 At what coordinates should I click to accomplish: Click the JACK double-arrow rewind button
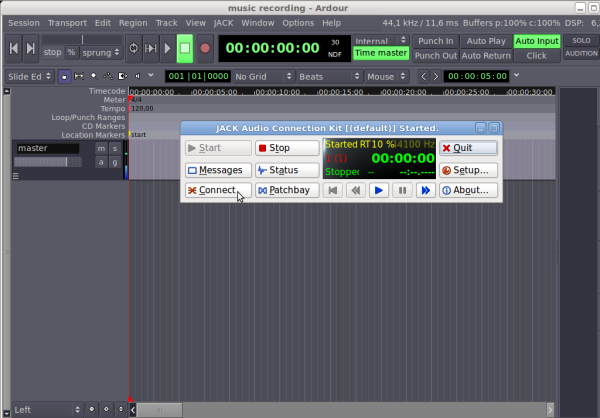tap(356, 190)
